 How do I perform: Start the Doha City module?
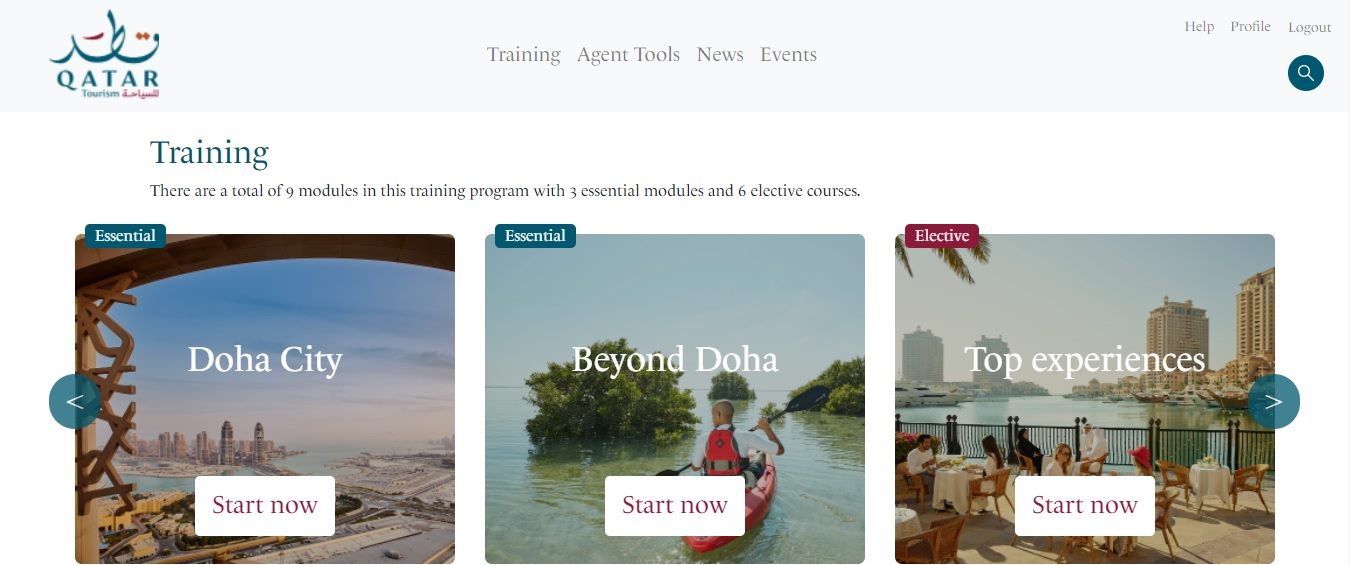(x=264, y=505)
